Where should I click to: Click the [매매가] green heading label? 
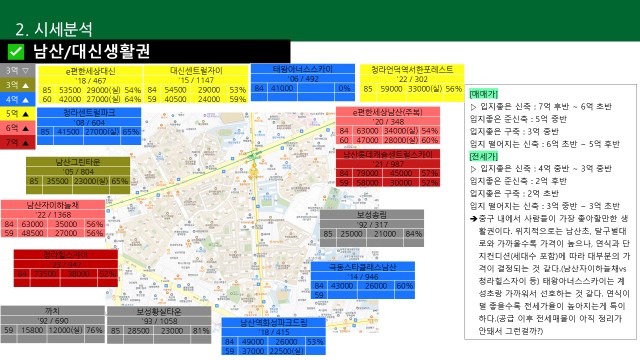[x=484, y=94]
